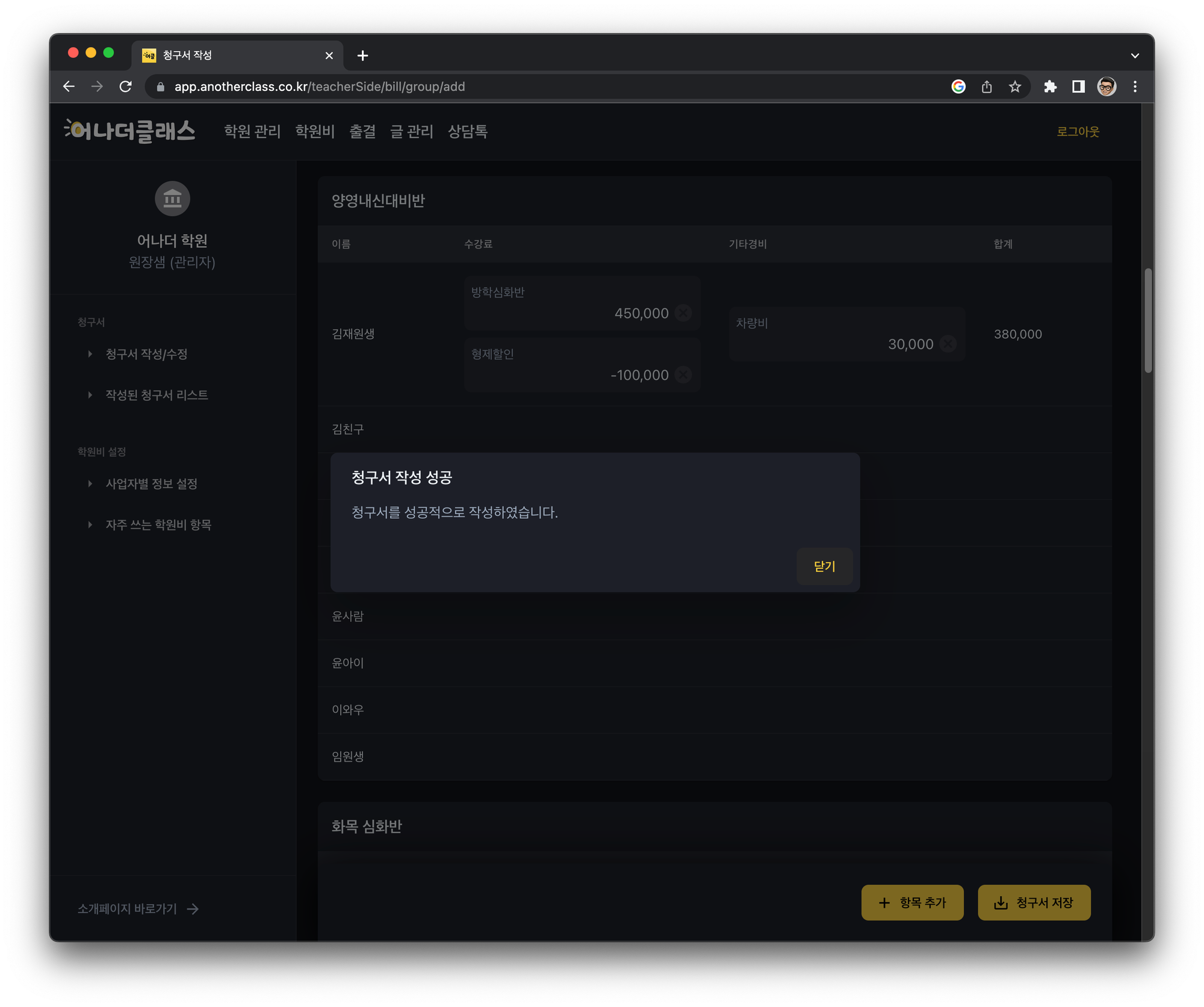
Task: Click the 항목 추가 button
Action: pos(912,902)
